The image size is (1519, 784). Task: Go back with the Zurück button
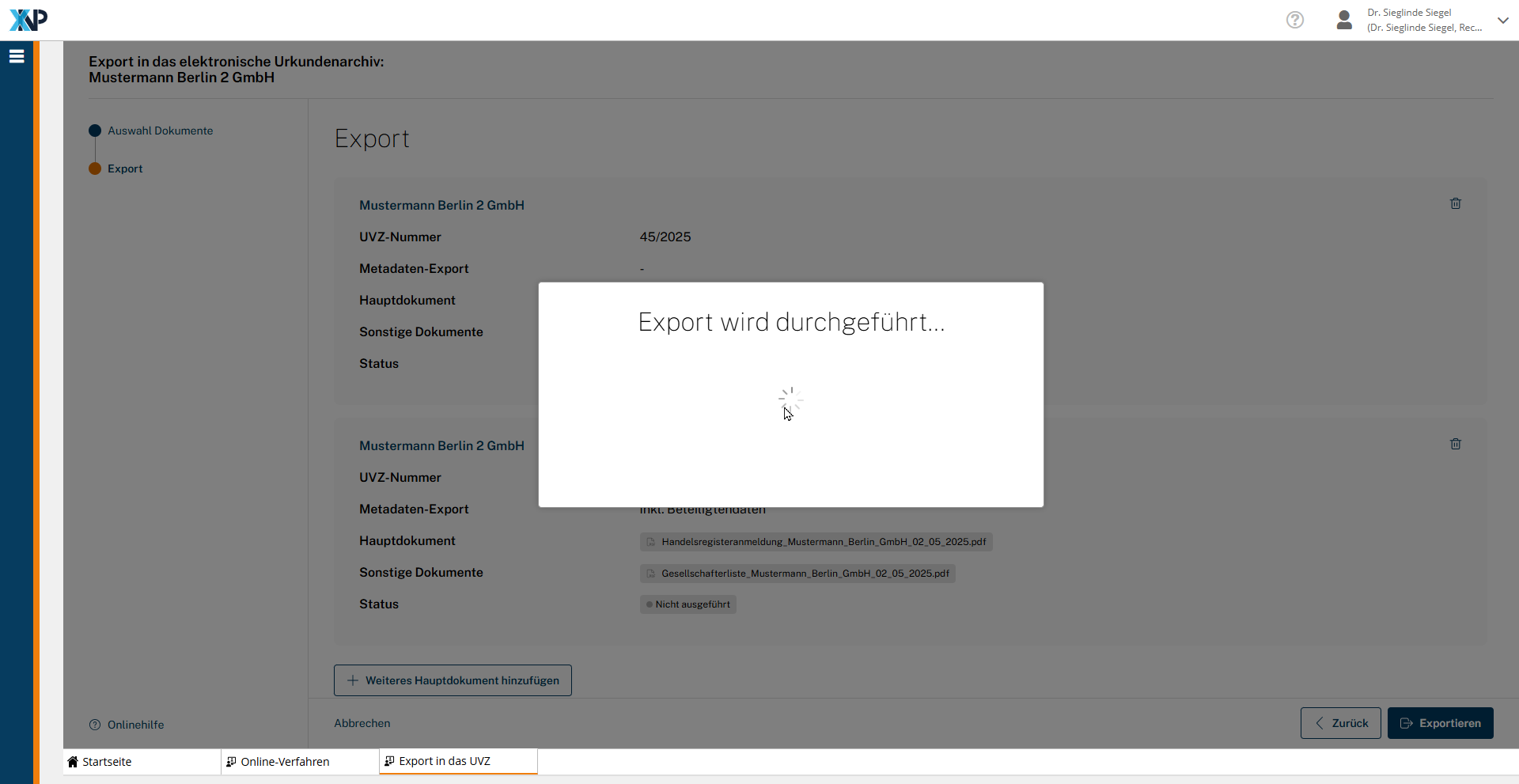click(1340, 723)
